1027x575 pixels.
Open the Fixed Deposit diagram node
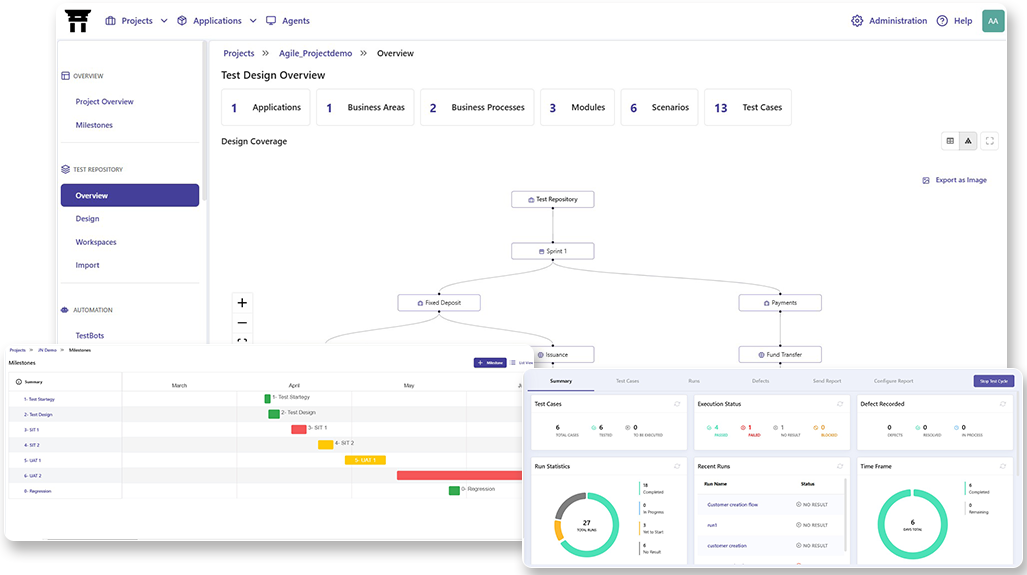click(x=438, y=302)
